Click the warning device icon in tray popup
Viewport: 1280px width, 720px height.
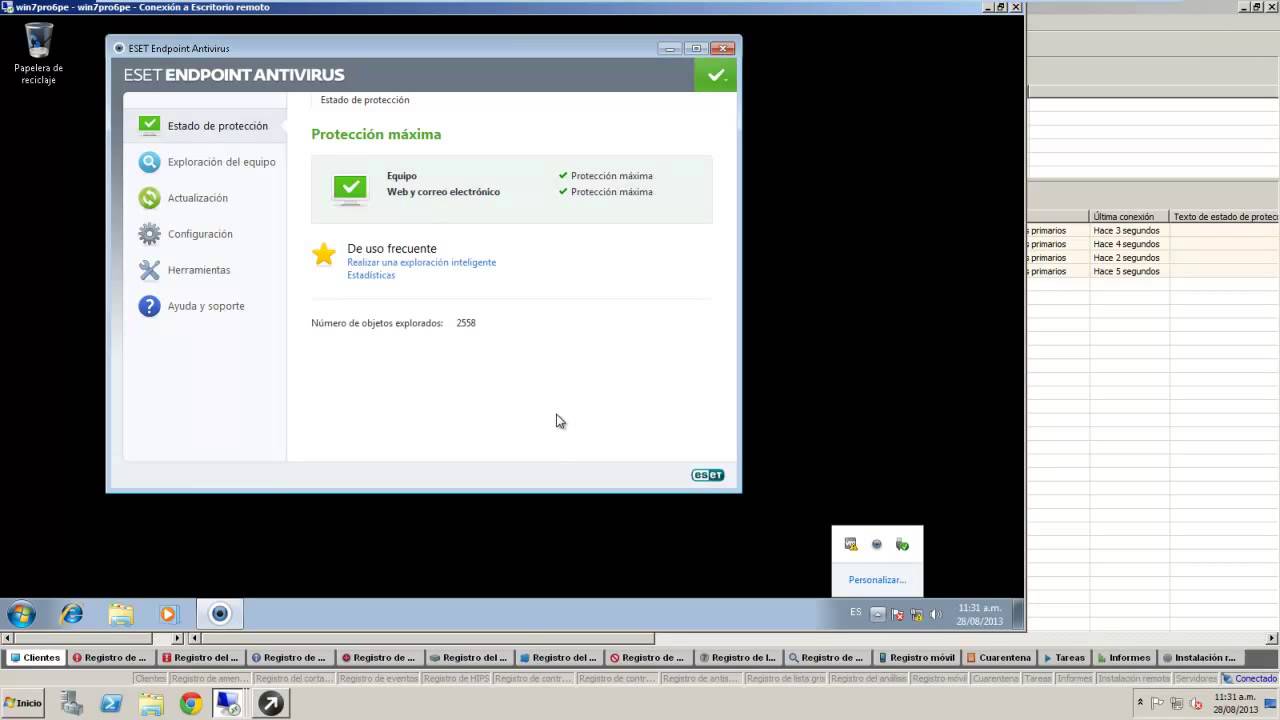tap(851, 544)
